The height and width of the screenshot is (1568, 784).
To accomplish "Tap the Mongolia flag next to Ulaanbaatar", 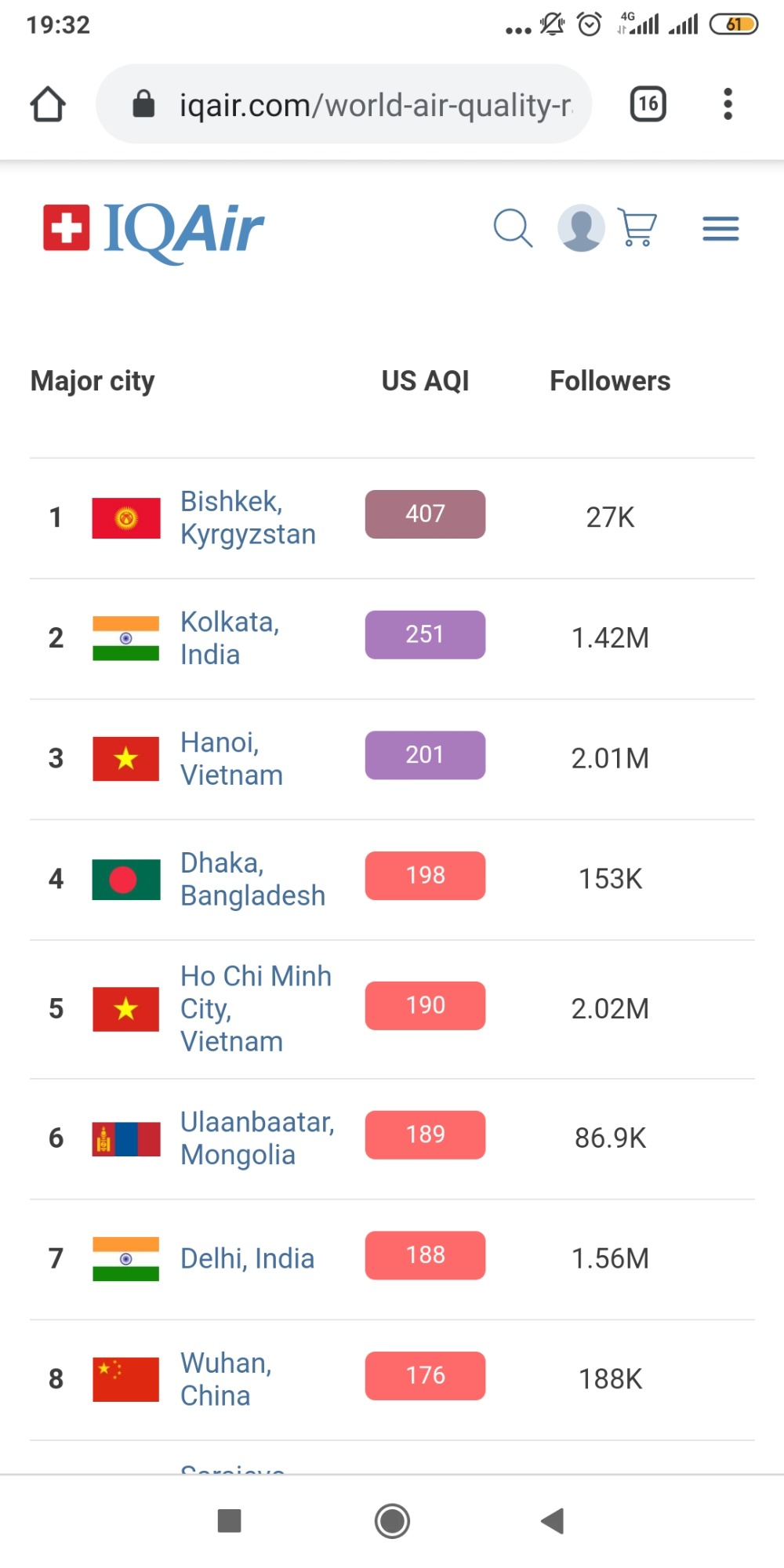I will click(126, 1139).
